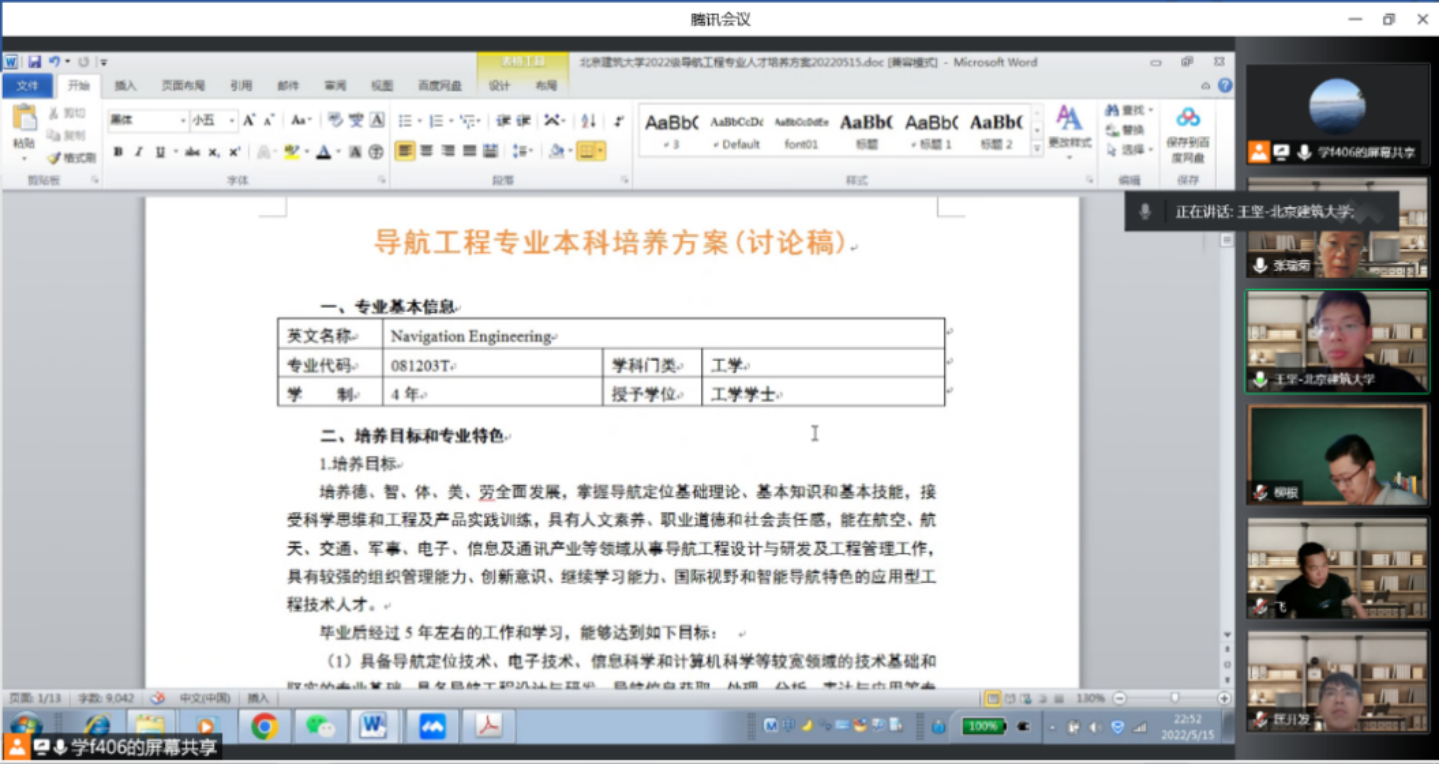Open the Word Help question mark icon
This screenshot has width=1440, height=765.
1225,86
